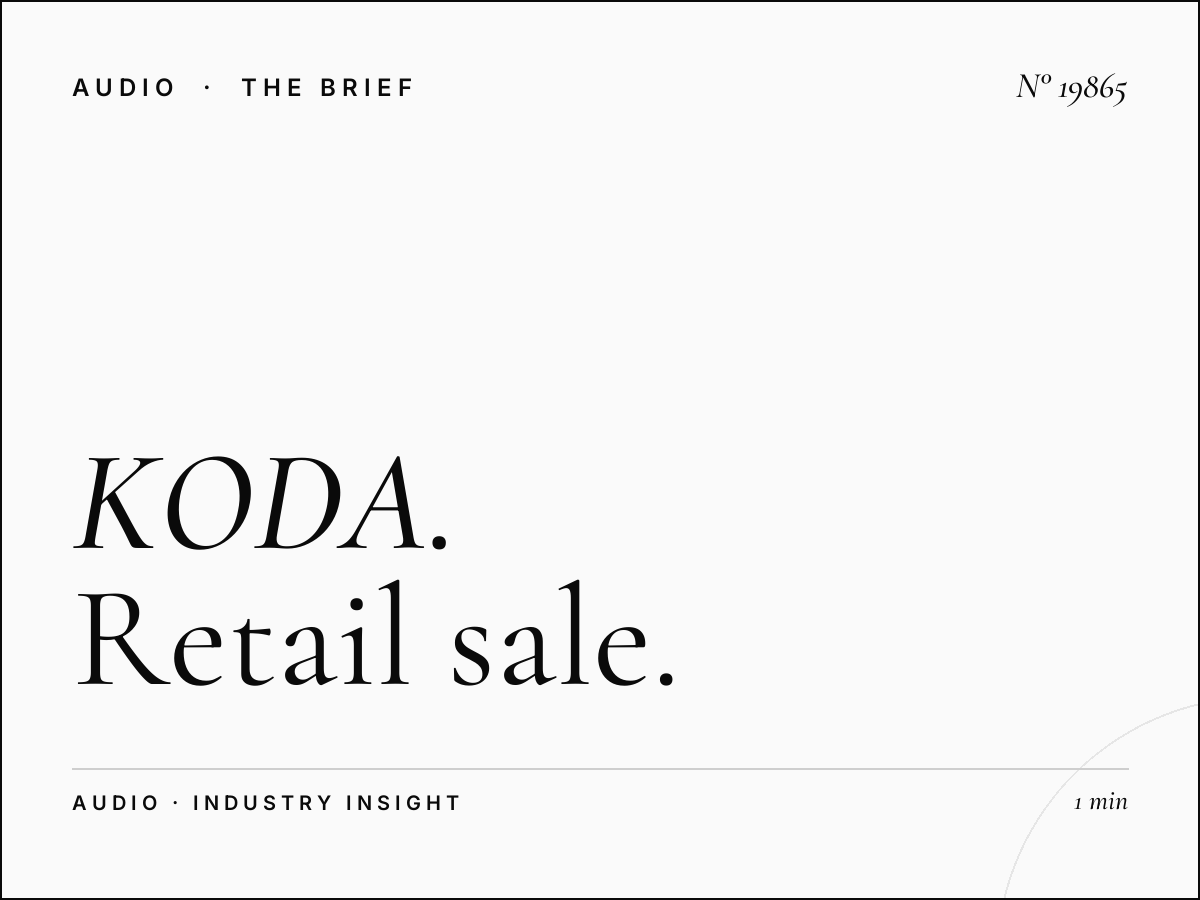The image size is (1200, 900).
Task: Click the 1 min reading time
Action: pyautogui.click(x=1101, y=802)
